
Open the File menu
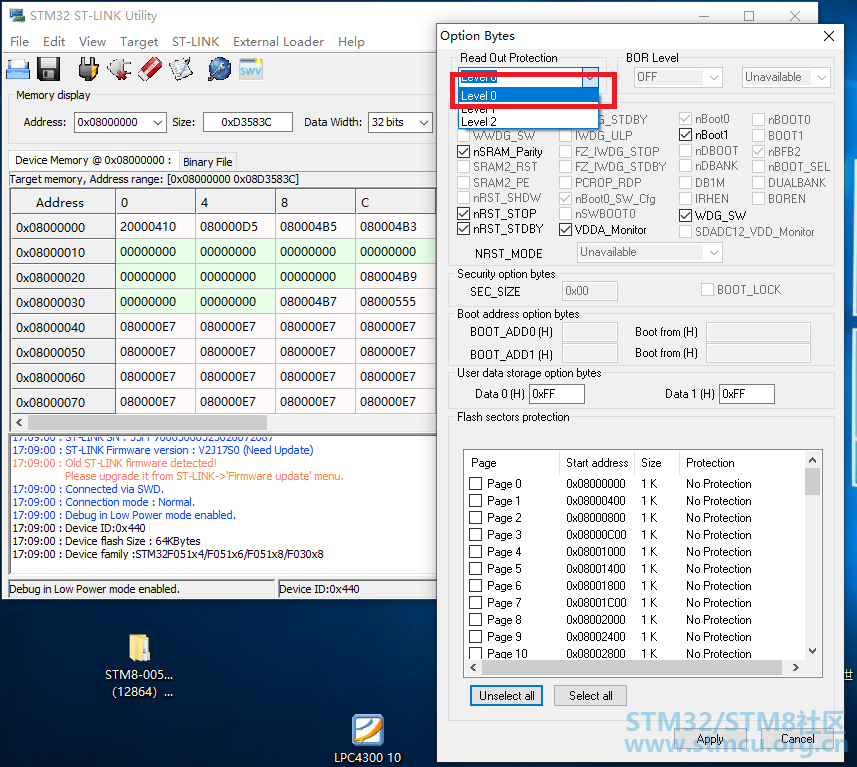point(20,42)
